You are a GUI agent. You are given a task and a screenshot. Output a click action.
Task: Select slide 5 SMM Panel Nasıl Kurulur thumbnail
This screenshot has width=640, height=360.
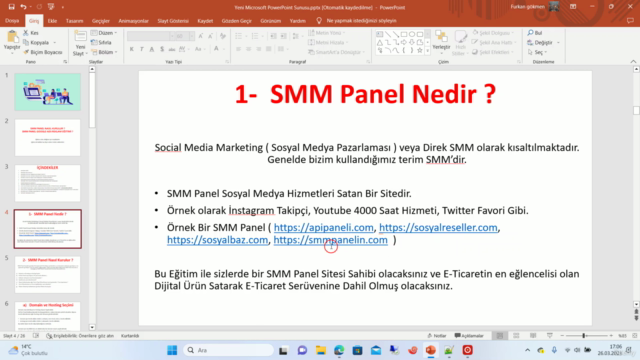[x=48, y=275]
